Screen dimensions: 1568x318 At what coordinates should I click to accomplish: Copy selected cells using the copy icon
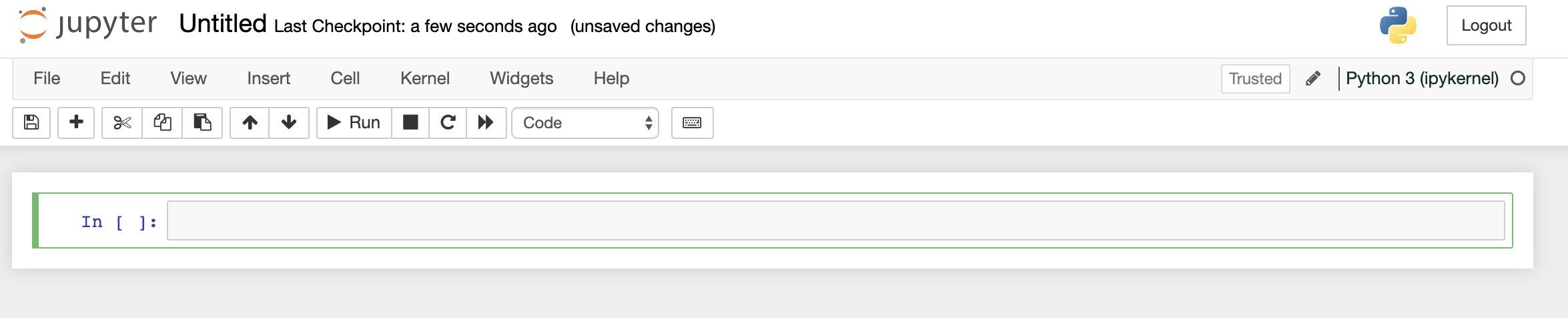[x=162, y=123]
